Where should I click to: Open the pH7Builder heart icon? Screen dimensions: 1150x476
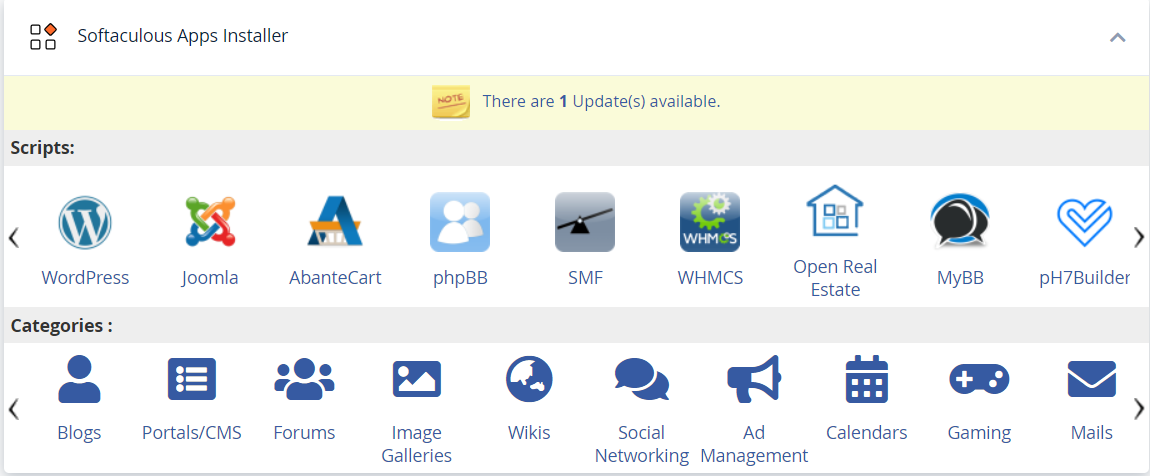pos(1085,221)
